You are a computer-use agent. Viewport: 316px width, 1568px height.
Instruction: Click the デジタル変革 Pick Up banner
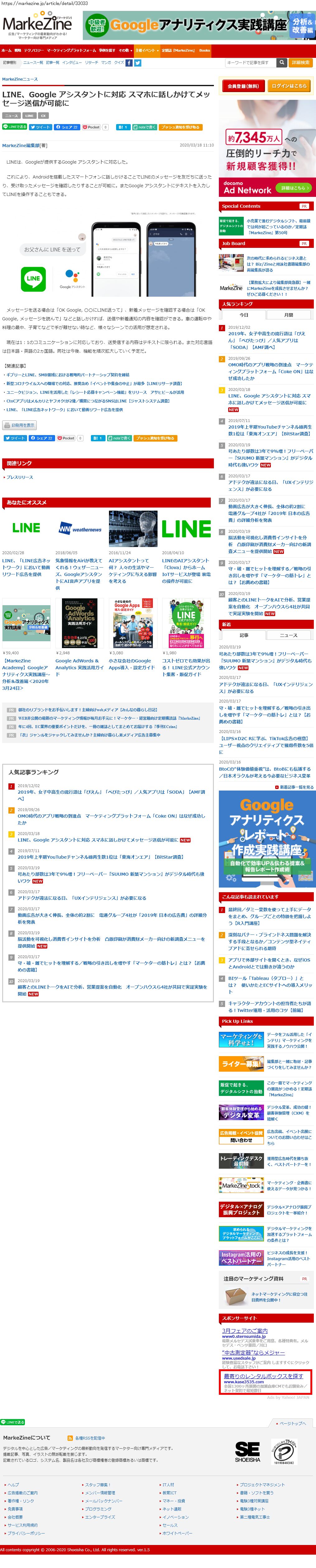(x=241, y=1113)
